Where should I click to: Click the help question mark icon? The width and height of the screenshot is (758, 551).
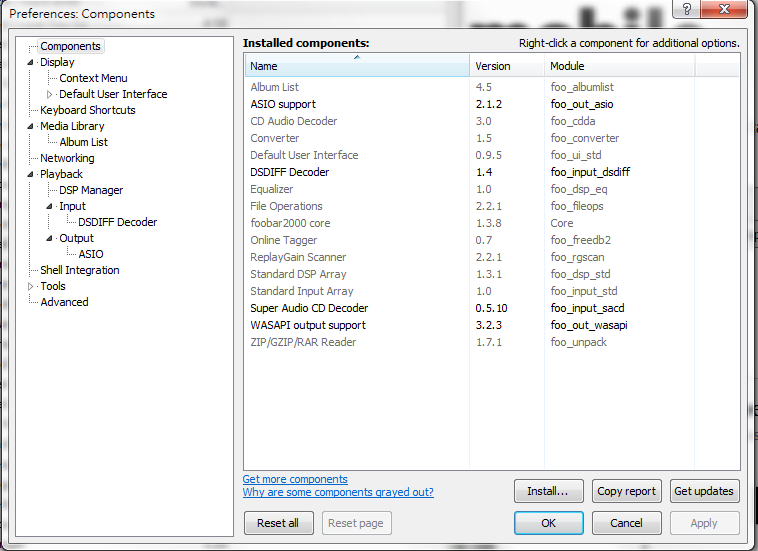coord(686,8)
